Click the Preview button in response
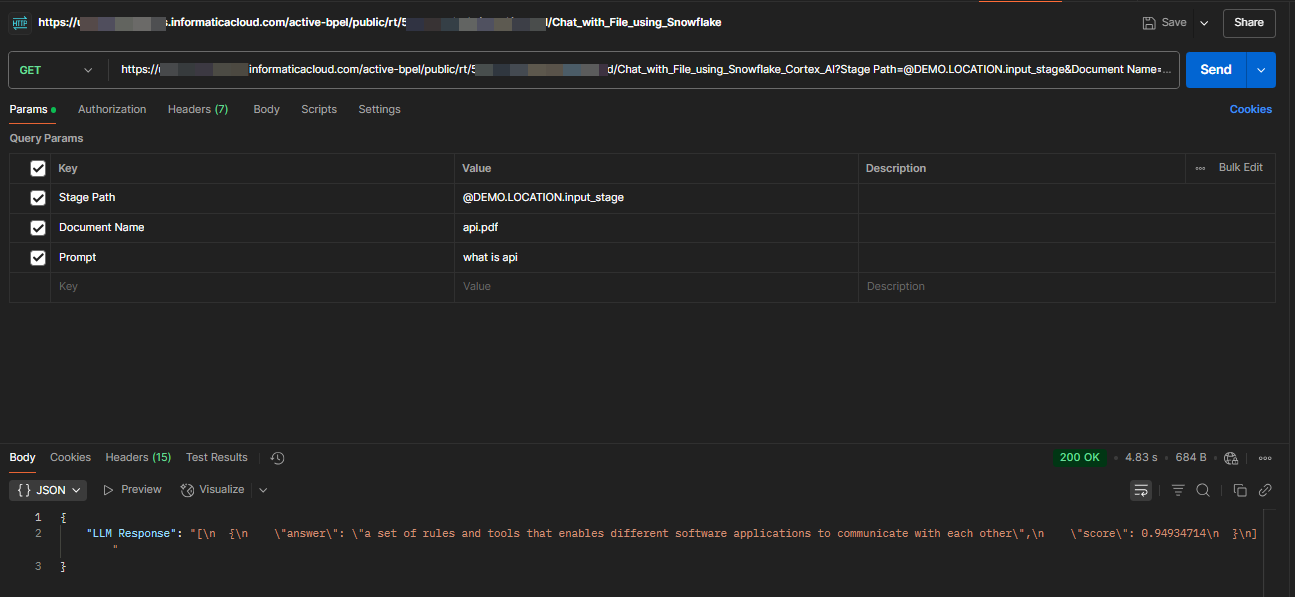 coord(132,490)
